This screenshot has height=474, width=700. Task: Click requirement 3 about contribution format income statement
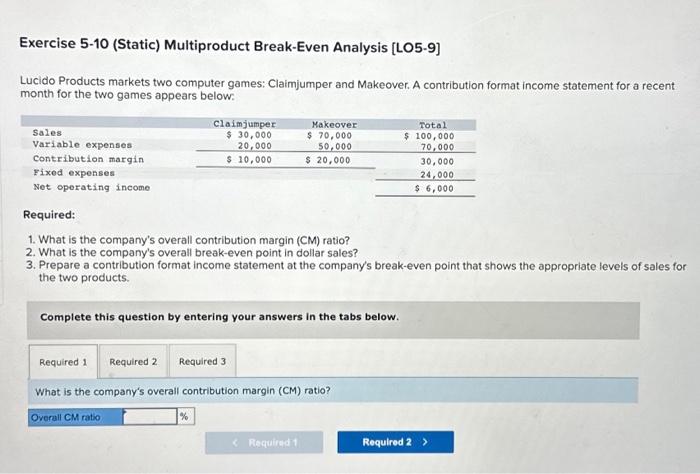[356, 271]
